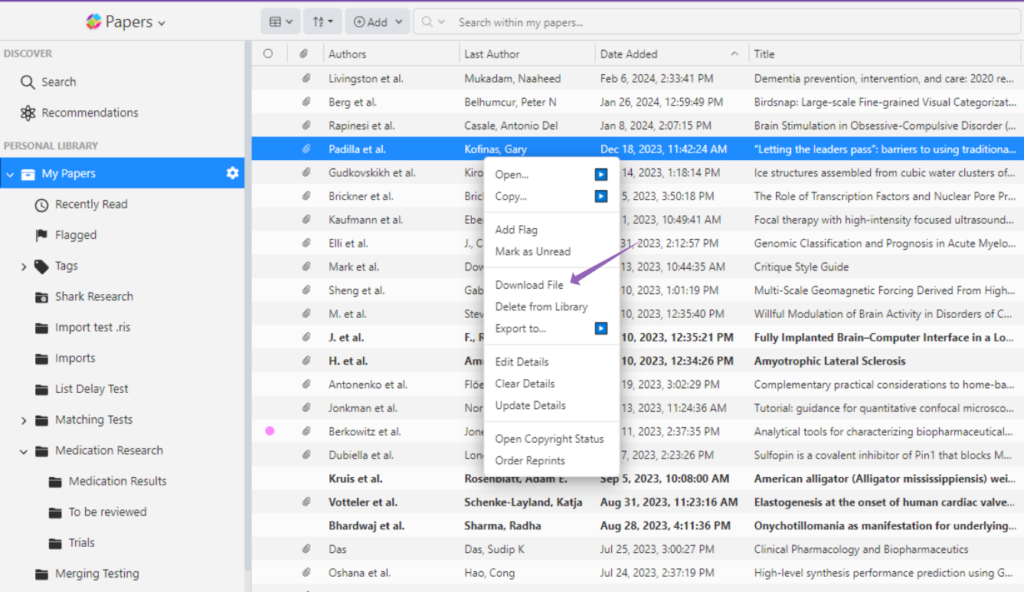
Task: Collapse the Medication Research folder
Action: pos(24,451)
